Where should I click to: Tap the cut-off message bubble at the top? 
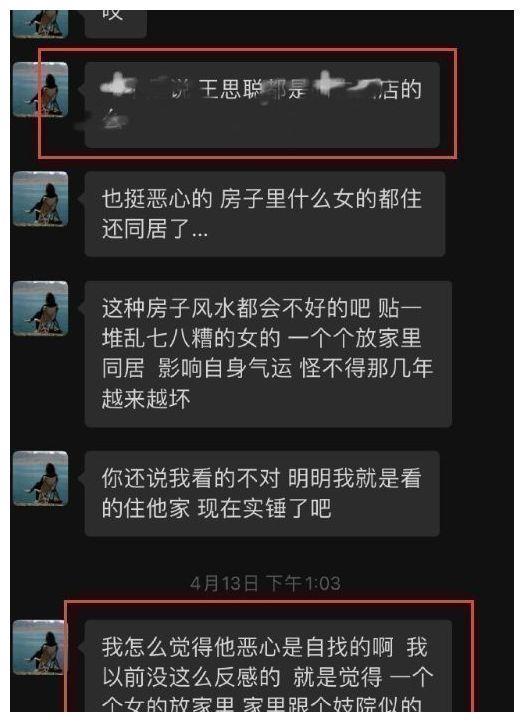(x=116, y=24)
